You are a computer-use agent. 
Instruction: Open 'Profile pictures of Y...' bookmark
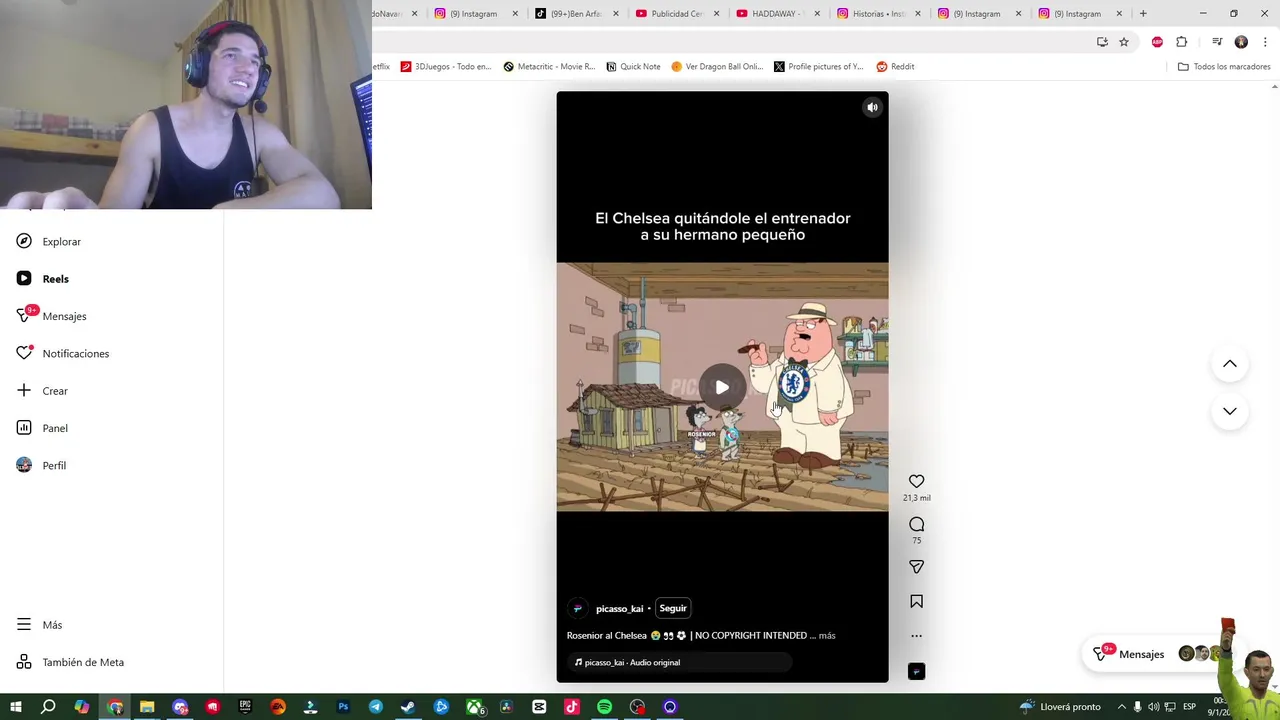click(x=818, y=67)
